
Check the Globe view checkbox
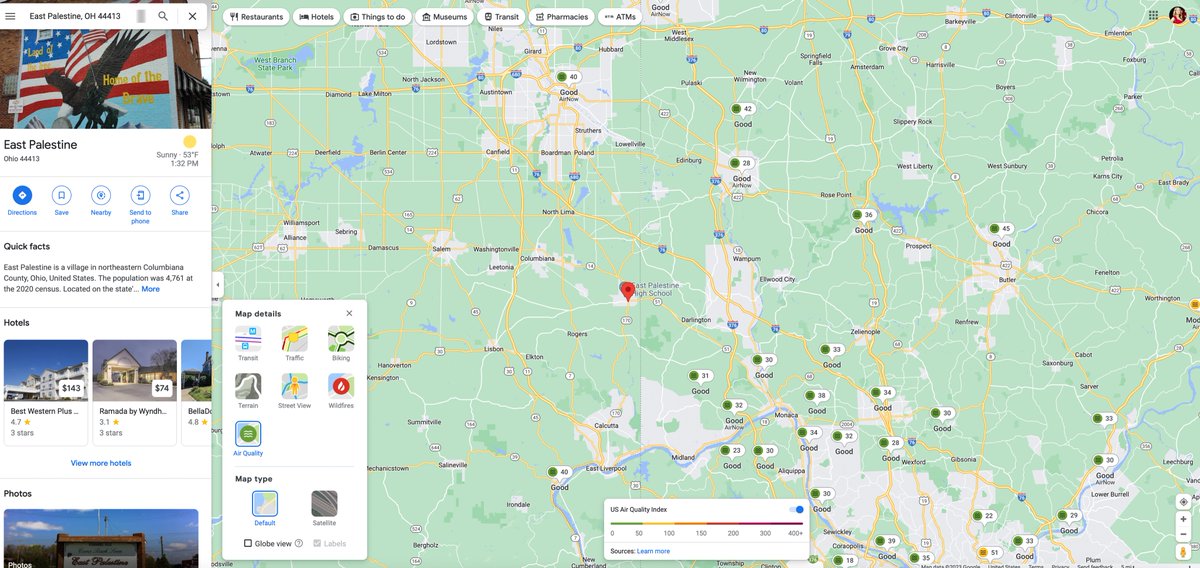(x=248, y=543)
